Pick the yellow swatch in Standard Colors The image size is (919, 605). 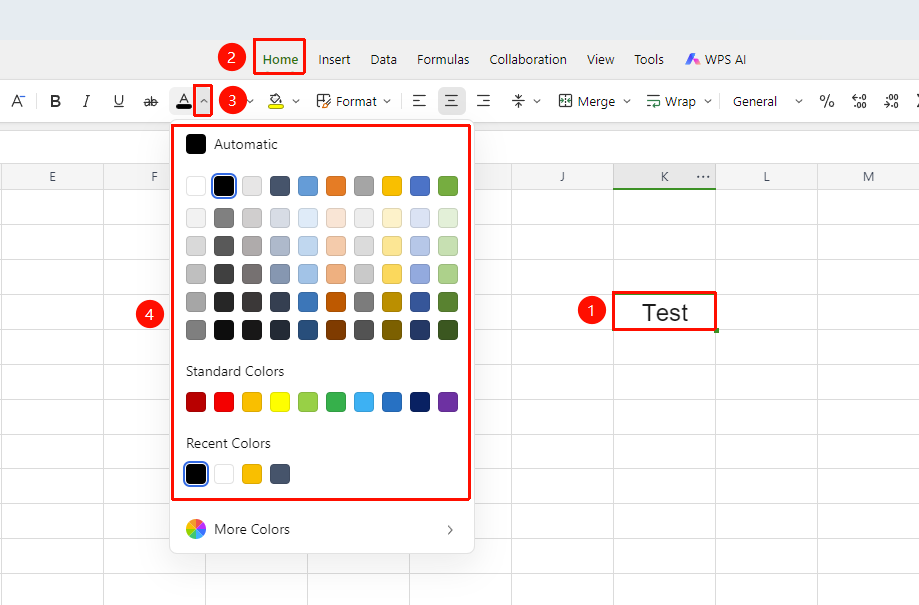[x=280, y=402]
